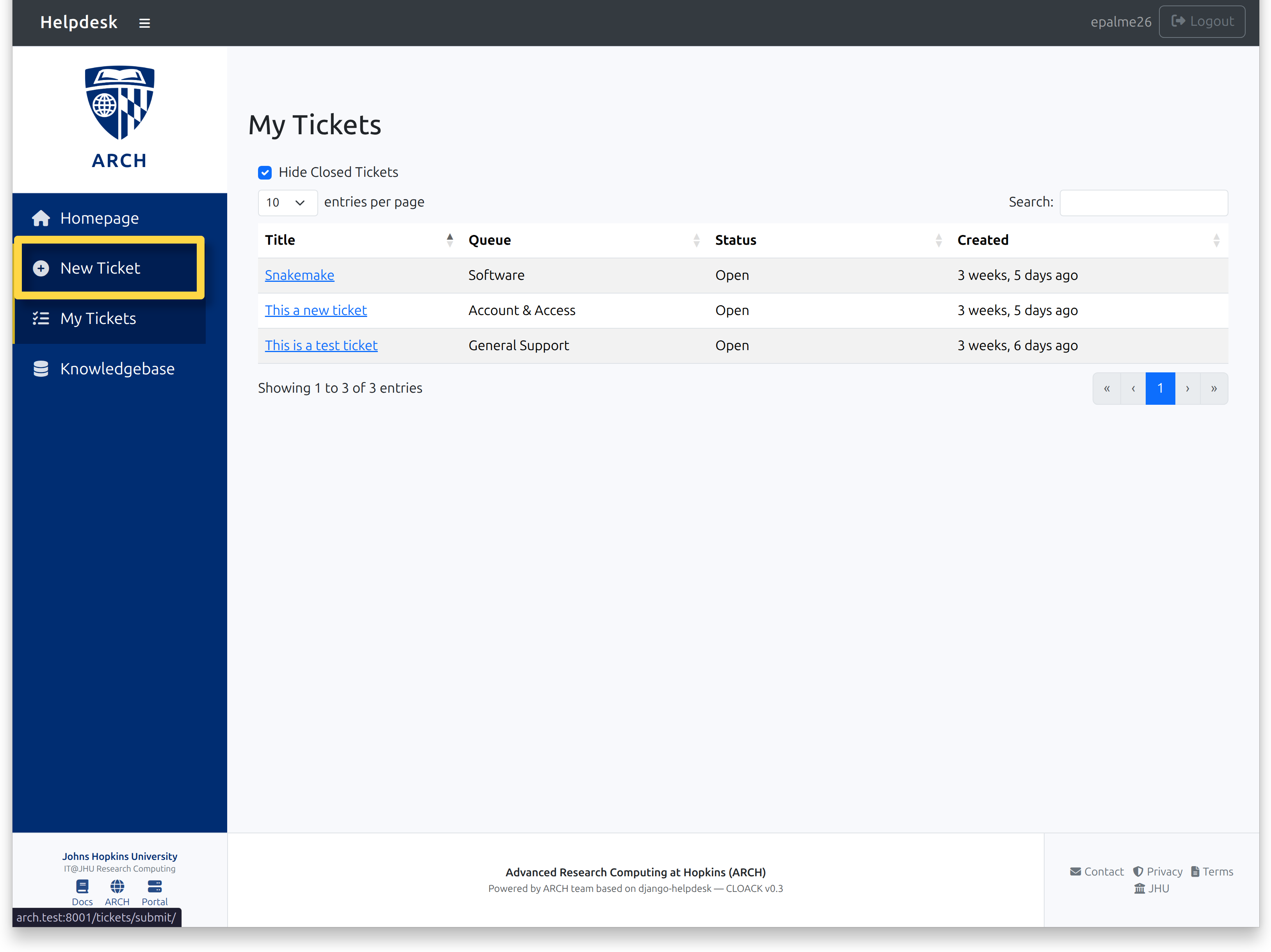The width and height of the screenshot is (1271, 952).
Task: Open the JHU institution link
Action: (x=1152, y=888)
